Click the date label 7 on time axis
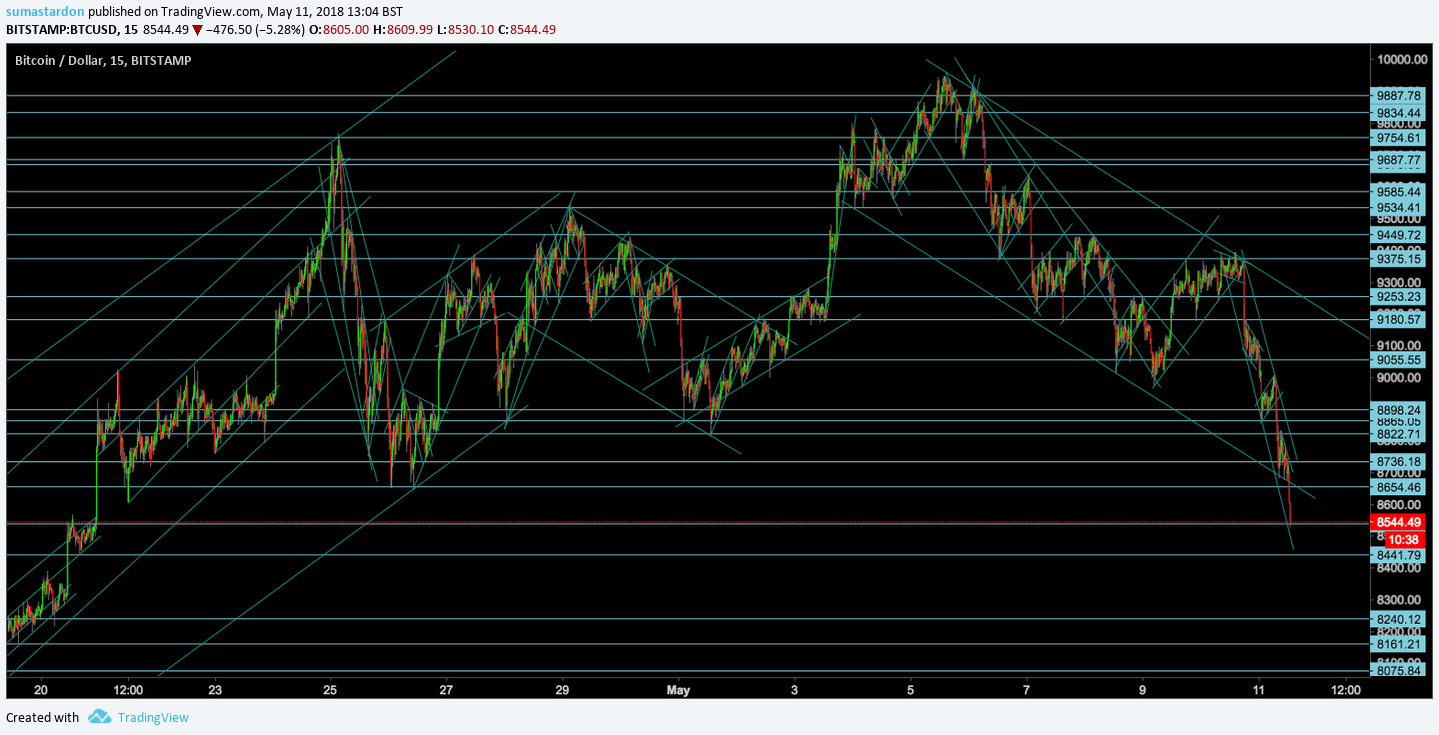Screen dimensions: 1439x735 click(x=1026, y=690)
